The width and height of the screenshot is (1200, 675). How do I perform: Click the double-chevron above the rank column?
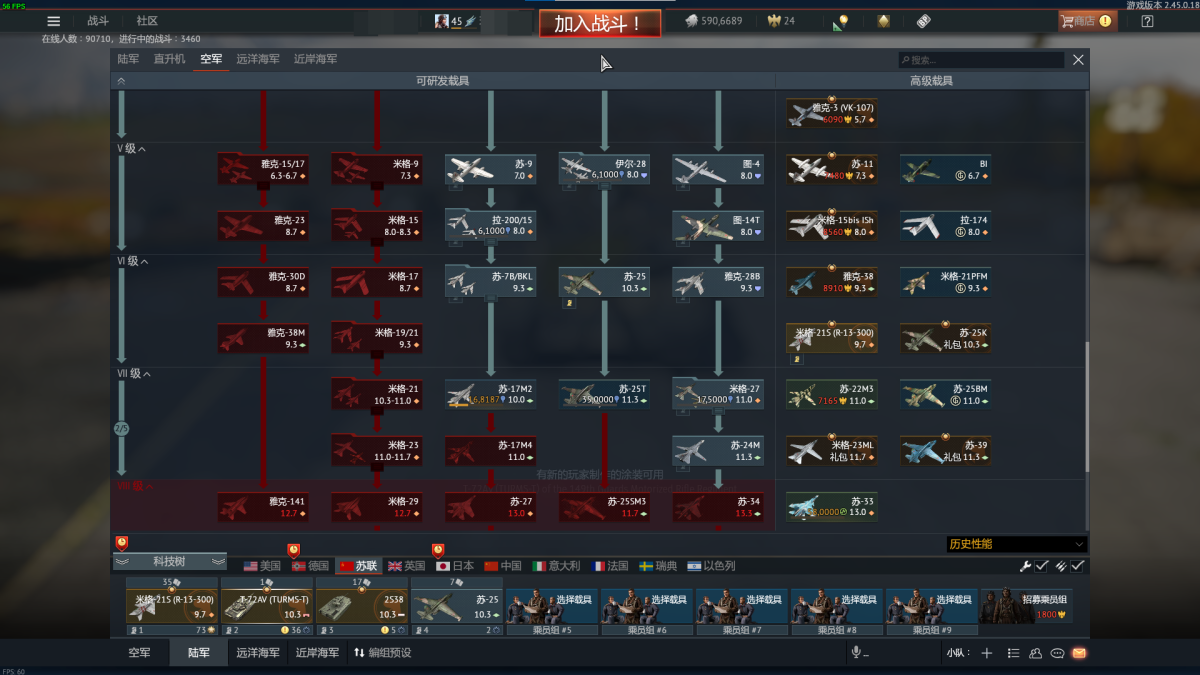[121, 81]
